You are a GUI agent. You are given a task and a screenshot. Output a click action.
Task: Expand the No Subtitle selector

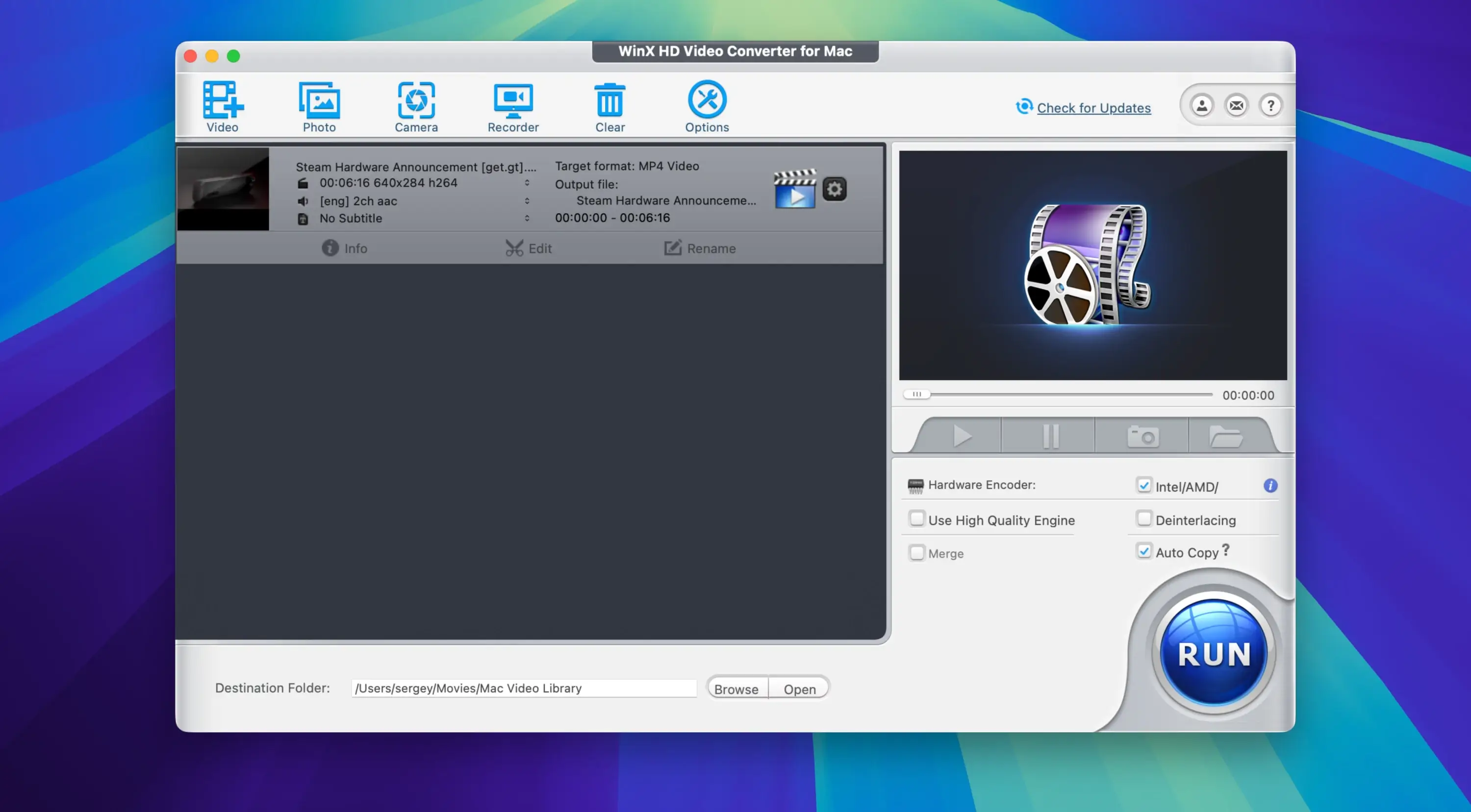tap(527, 218)
